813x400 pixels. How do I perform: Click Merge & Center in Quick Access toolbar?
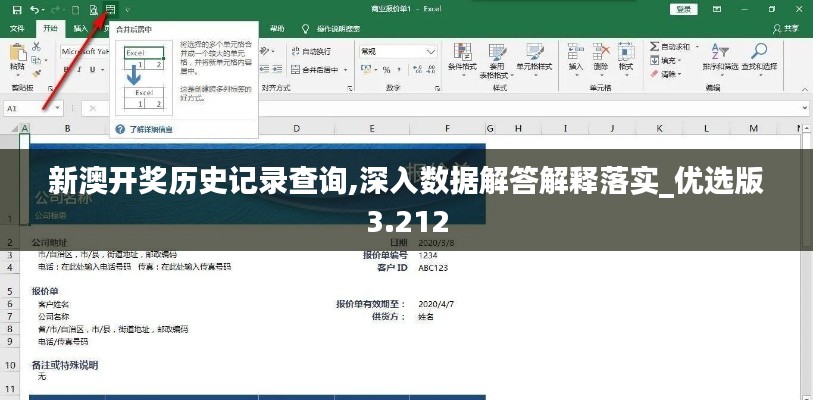pyautogui.click(x=110, y=9)
